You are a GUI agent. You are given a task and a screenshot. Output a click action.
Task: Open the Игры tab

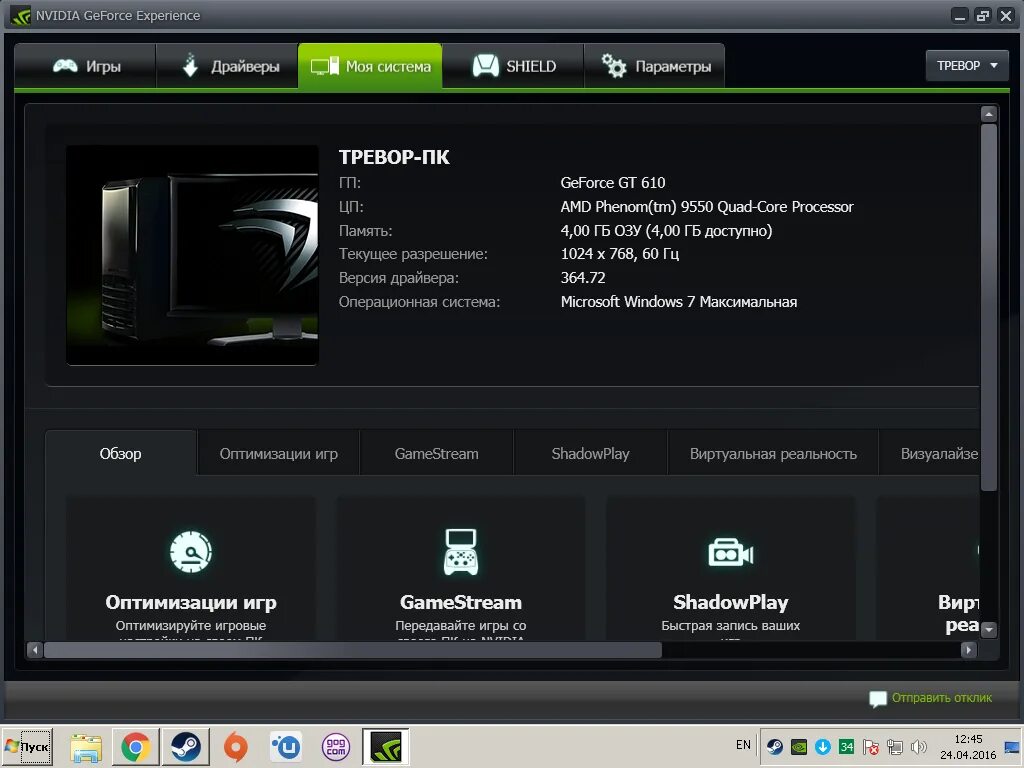(86, 66)
